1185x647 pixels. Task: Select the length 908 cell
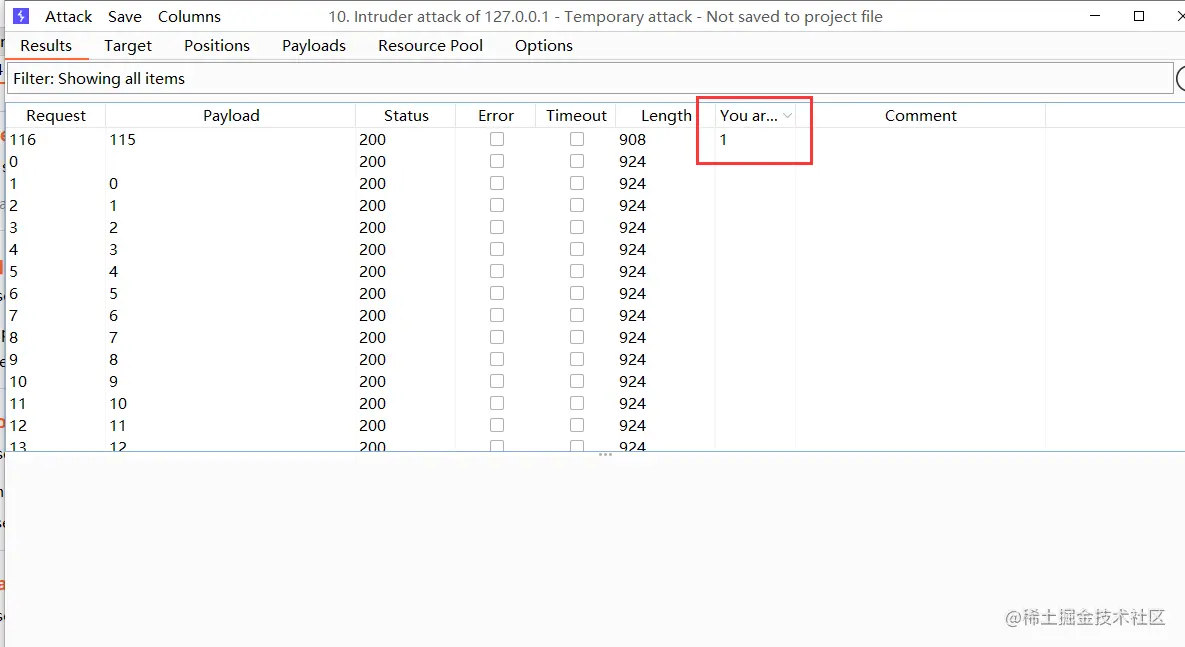633,140
